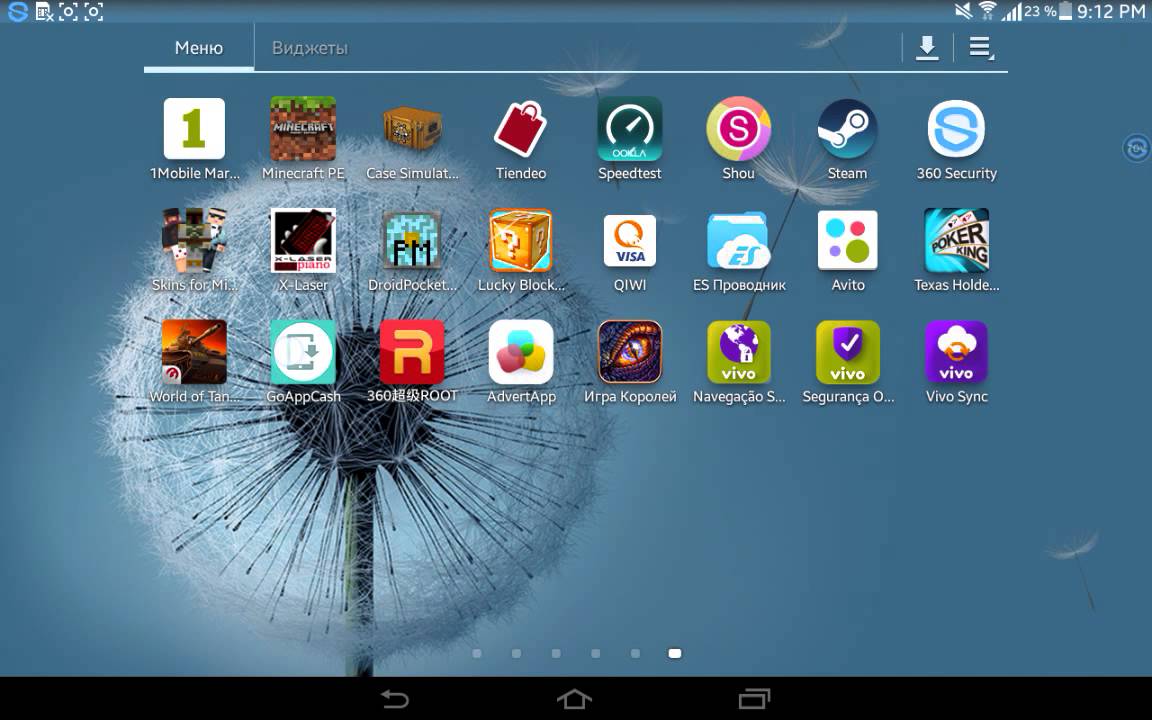Screen dimensions: 1152x720
Task: Tap the 360 Security status bar notification icon
Action: 18,11
